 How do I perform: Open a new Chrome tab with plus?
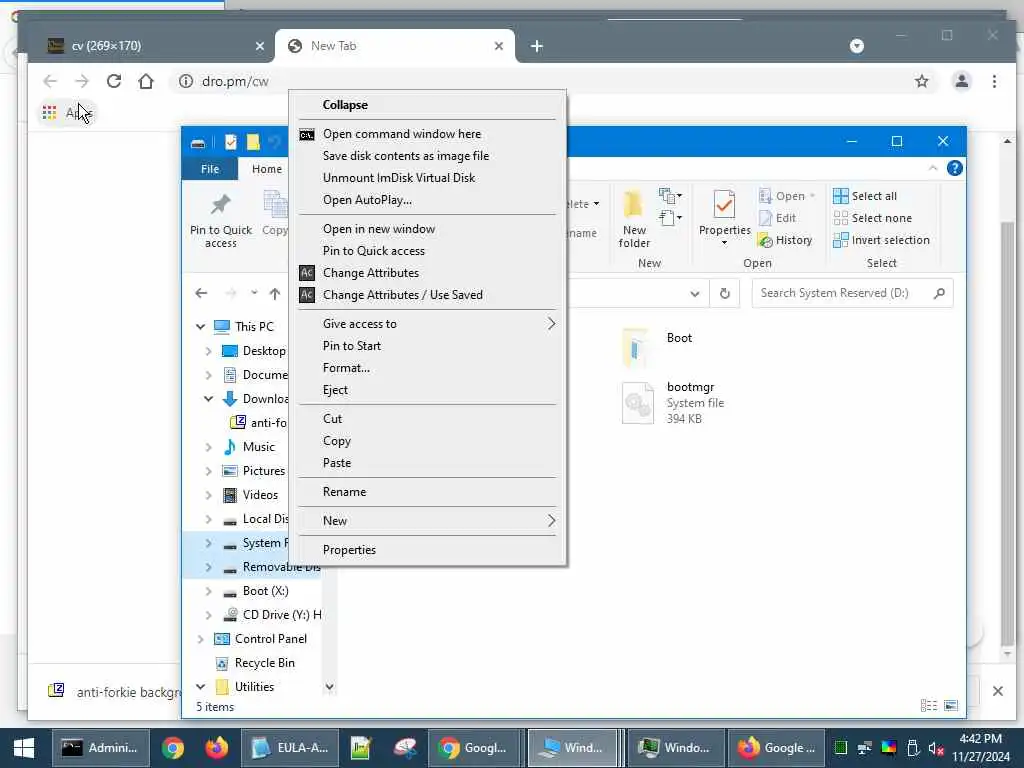point(537,46)
